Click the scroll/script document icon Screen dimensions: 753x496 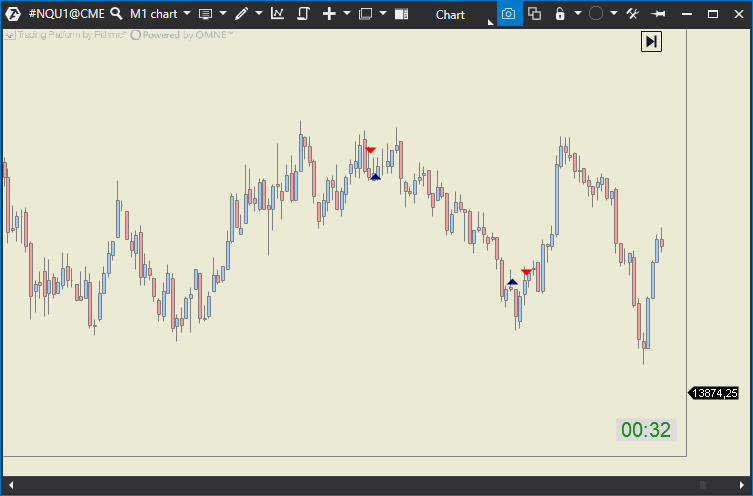pyautogui.click(x=303, y=13)
